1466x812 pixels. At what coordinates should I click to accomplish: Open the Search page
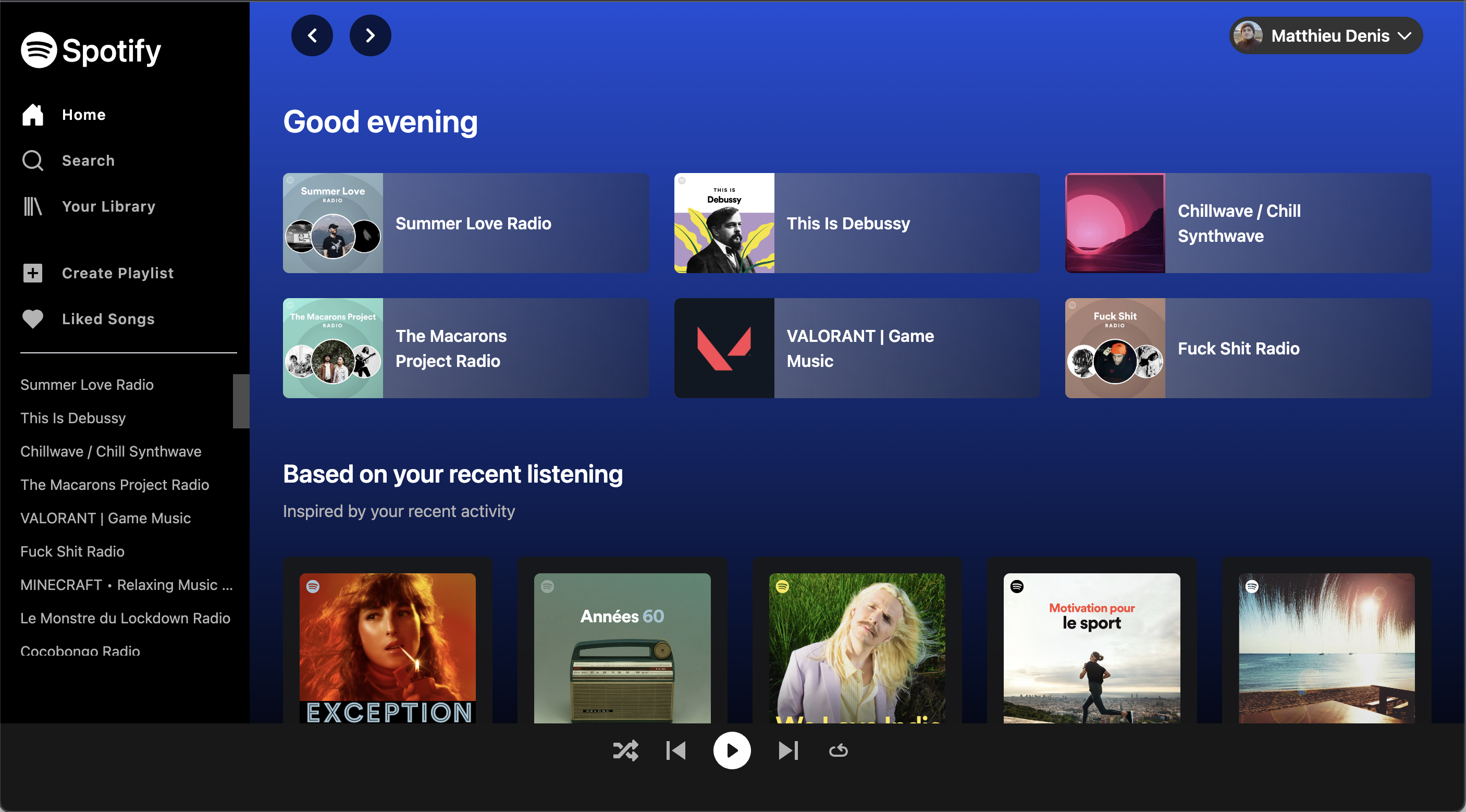88,161
